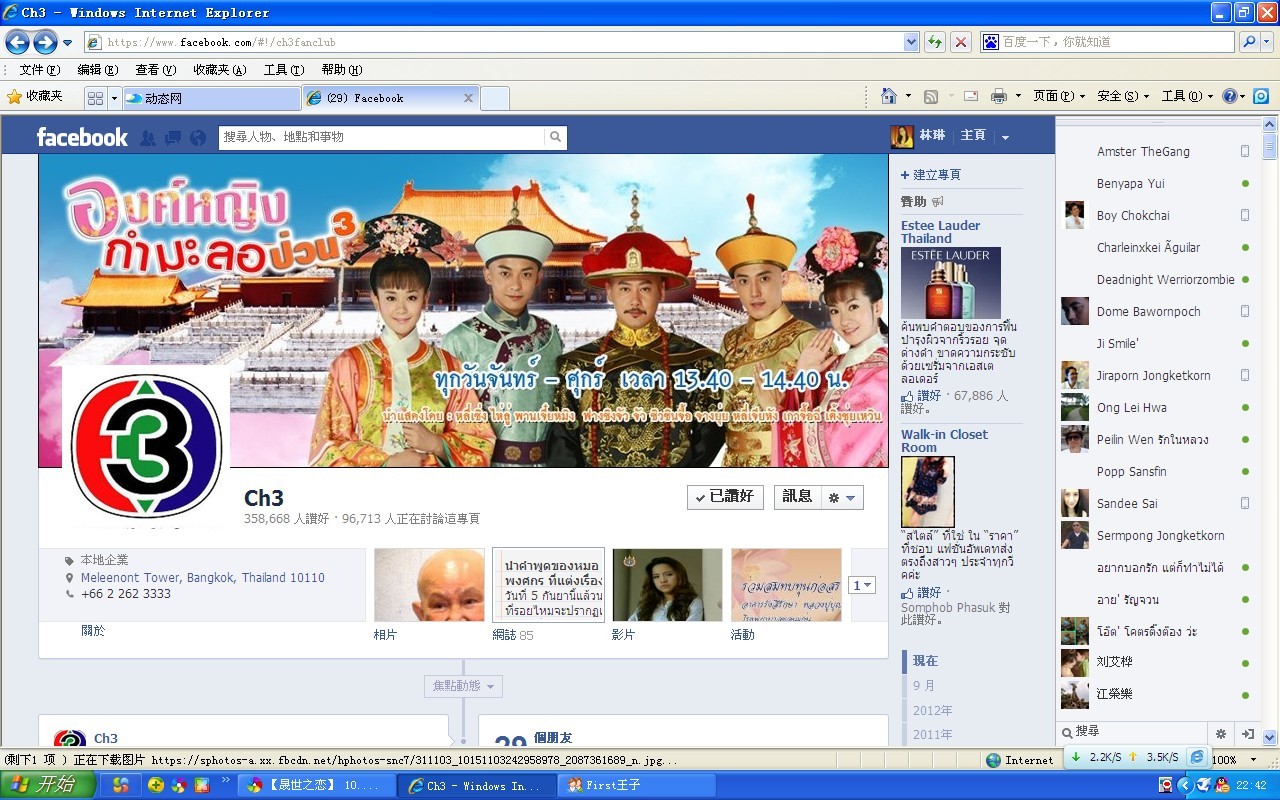Open the 文件(F) menu
The height and width of the screenshot is (800, 1280).
point(40,70)
